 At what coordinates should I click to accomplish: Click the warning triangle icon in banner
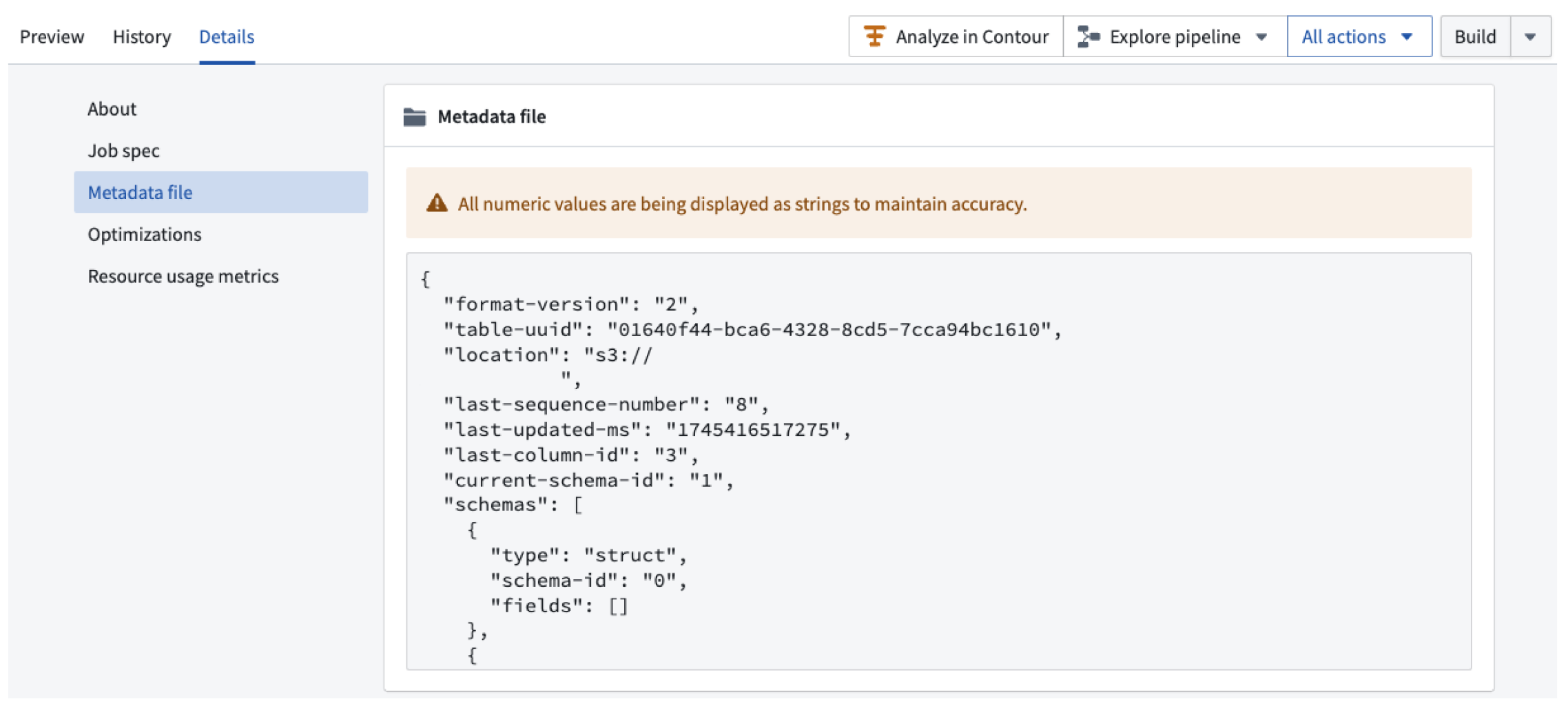[x=437, y=204]
